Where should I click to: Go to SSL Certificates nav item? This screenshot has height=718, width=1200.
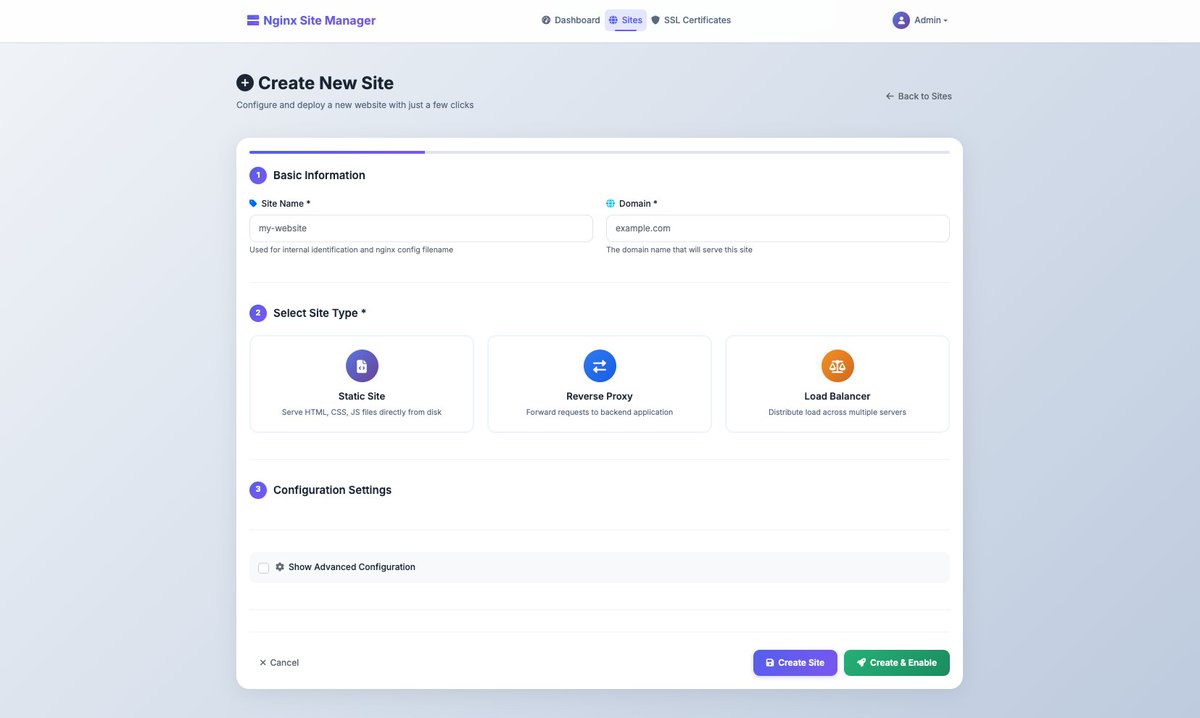691,20
